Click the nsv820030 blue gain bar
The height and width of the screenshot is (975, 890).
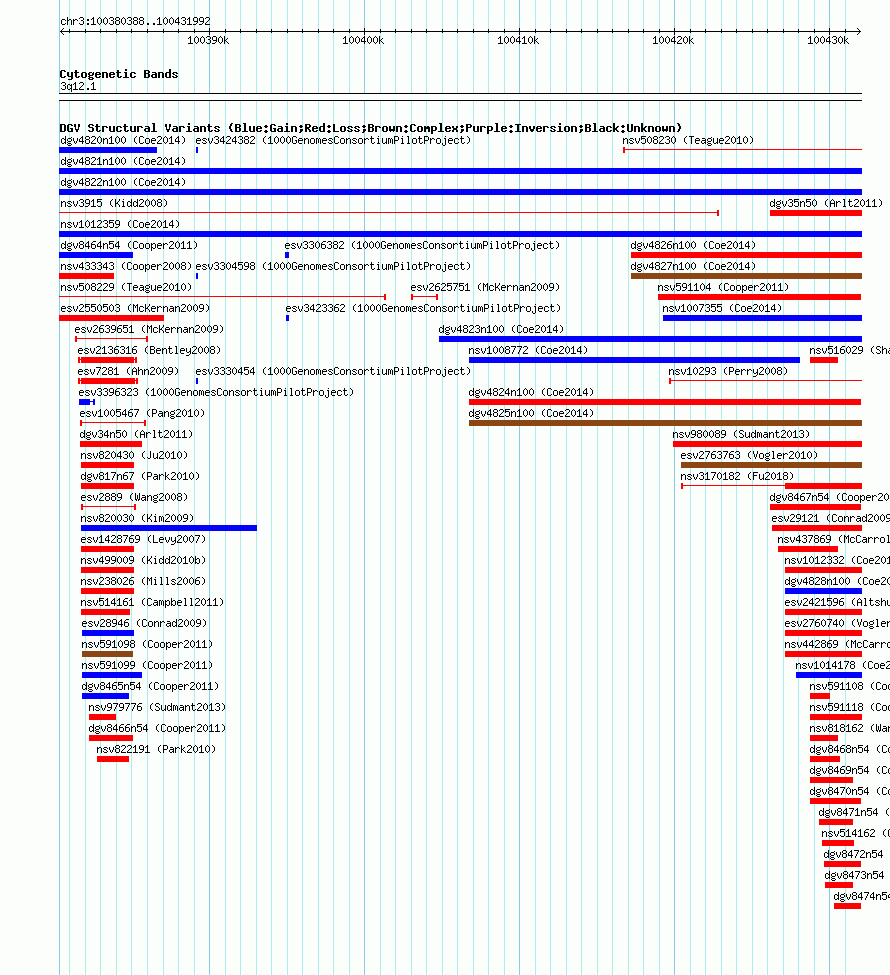[169, 529]
